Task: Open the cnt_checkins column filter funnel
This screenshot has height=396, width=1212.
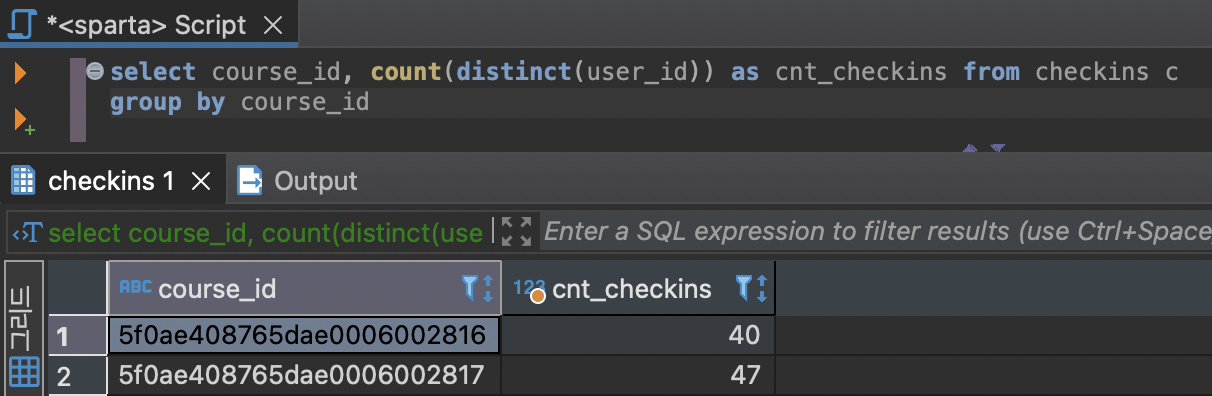Action: [744, 288]
